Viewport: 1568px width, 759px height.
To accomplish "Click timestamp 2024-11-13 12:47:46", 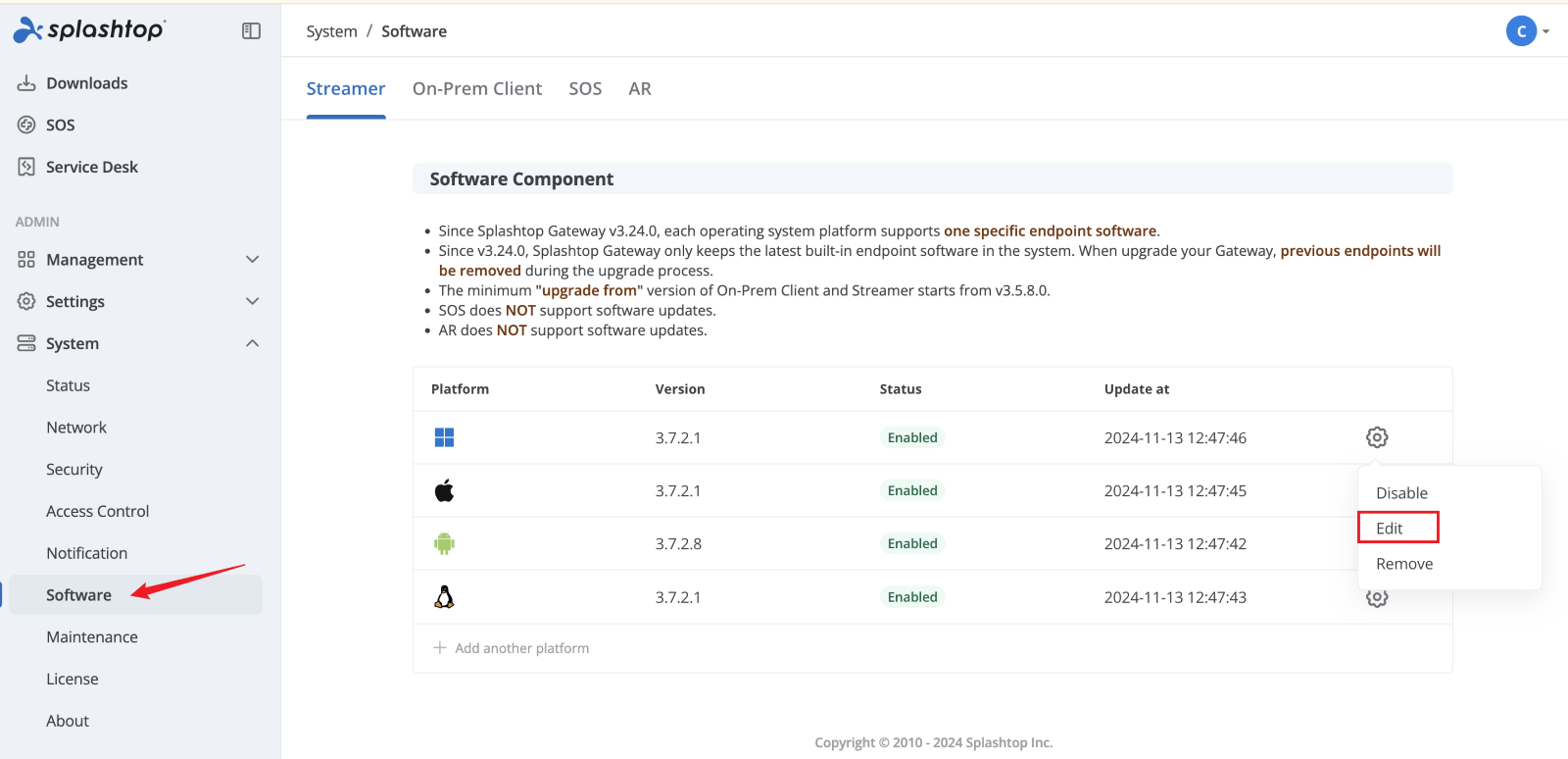I will click(x=1175, y=438).
